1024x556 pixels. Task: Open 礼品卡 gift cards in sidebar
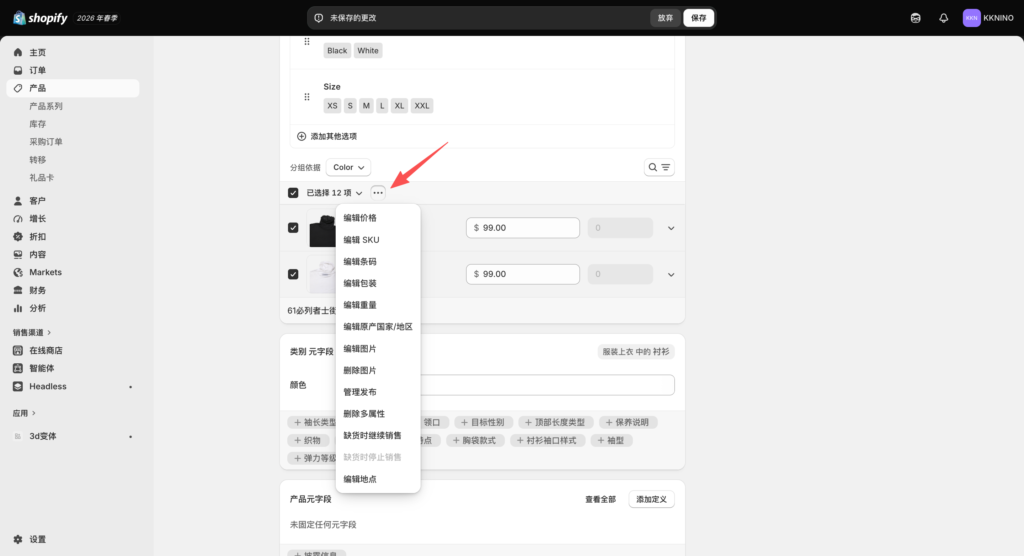click(x=41, y=178)
